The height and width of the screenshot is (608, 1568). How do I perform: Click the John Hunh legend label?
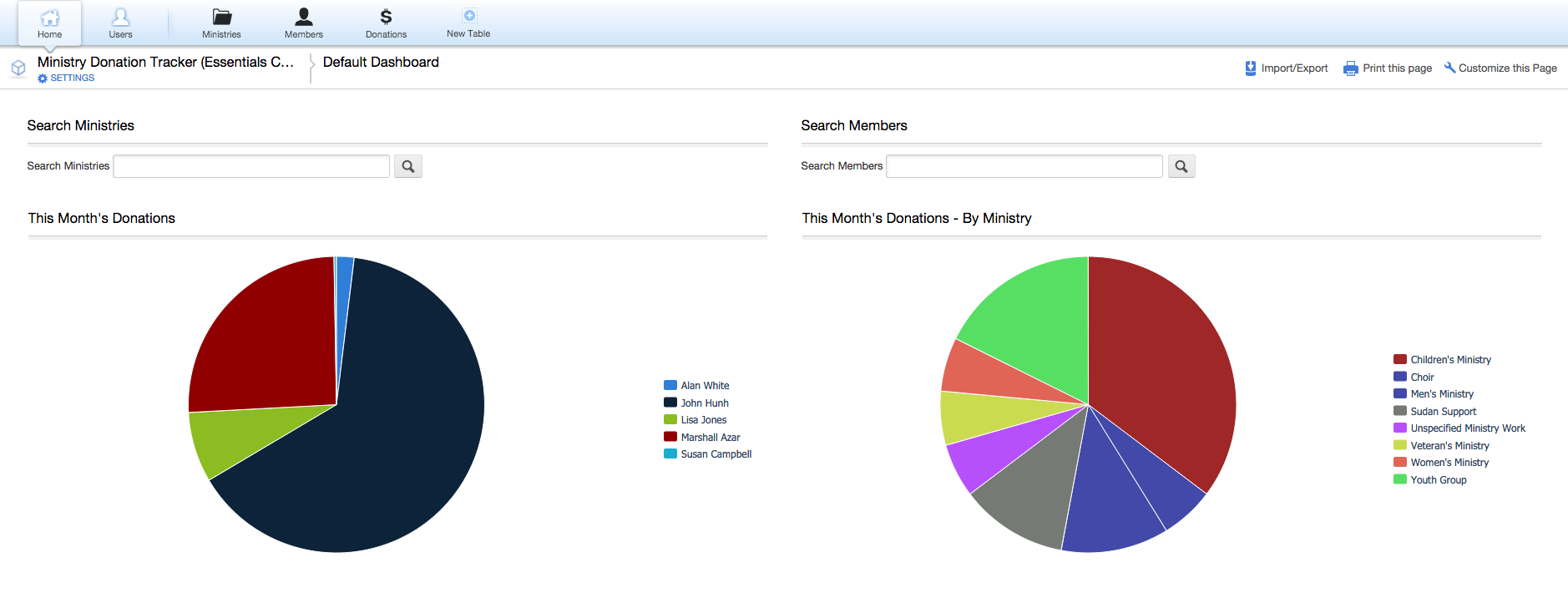click(705, 403)
